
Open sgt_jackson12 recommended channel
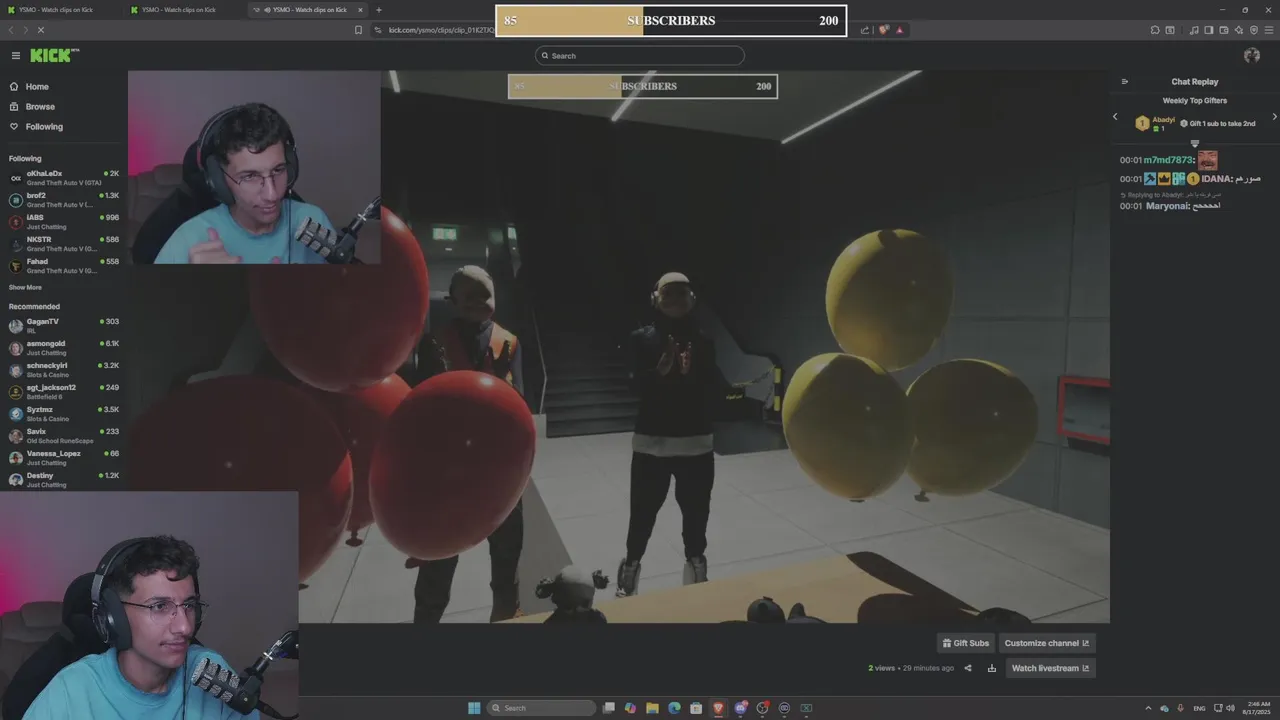(x=64, y=392)
